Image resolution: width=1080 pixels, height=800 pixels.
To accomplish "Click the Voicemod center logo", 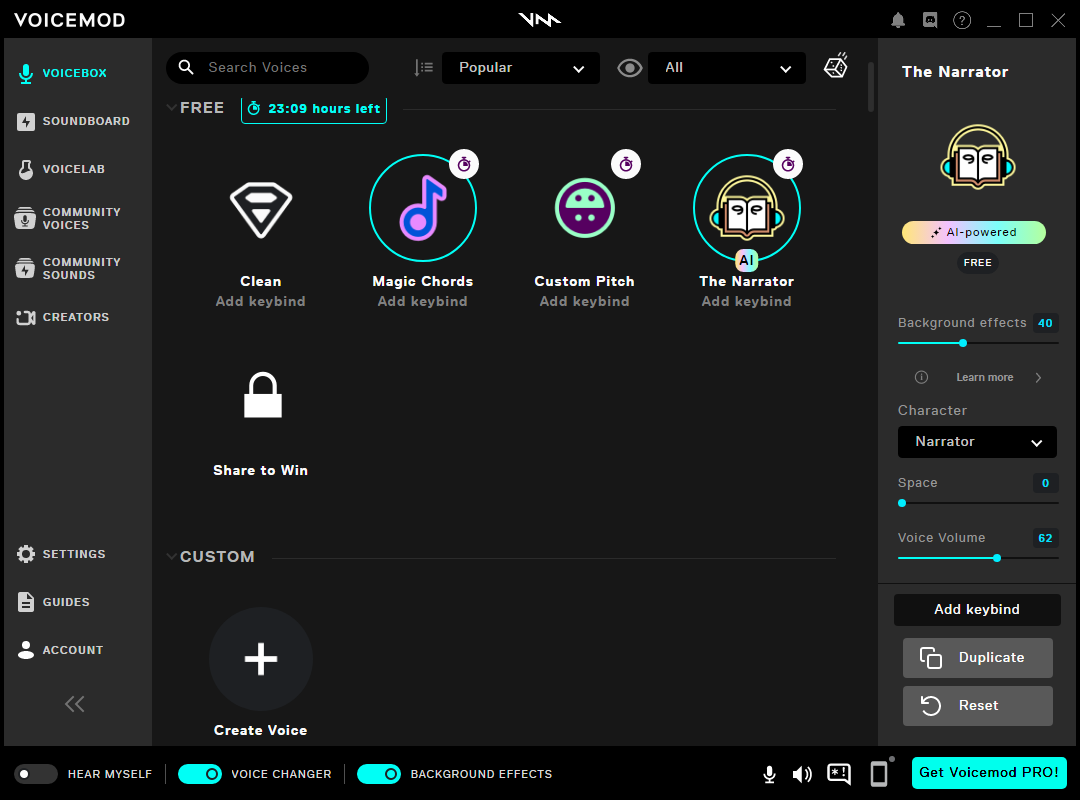I will click(x=539, y=20).
